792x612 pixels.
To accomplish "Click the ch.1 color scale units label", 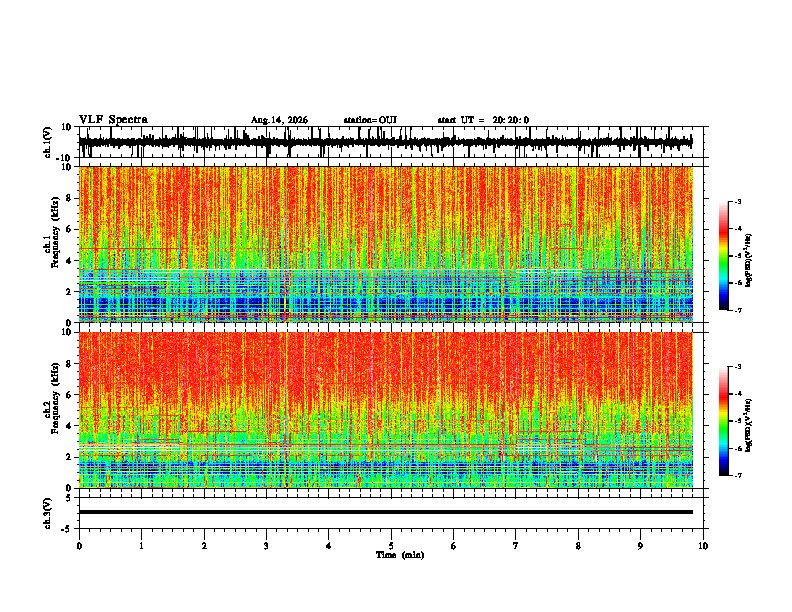I will [x=749, y=260].
